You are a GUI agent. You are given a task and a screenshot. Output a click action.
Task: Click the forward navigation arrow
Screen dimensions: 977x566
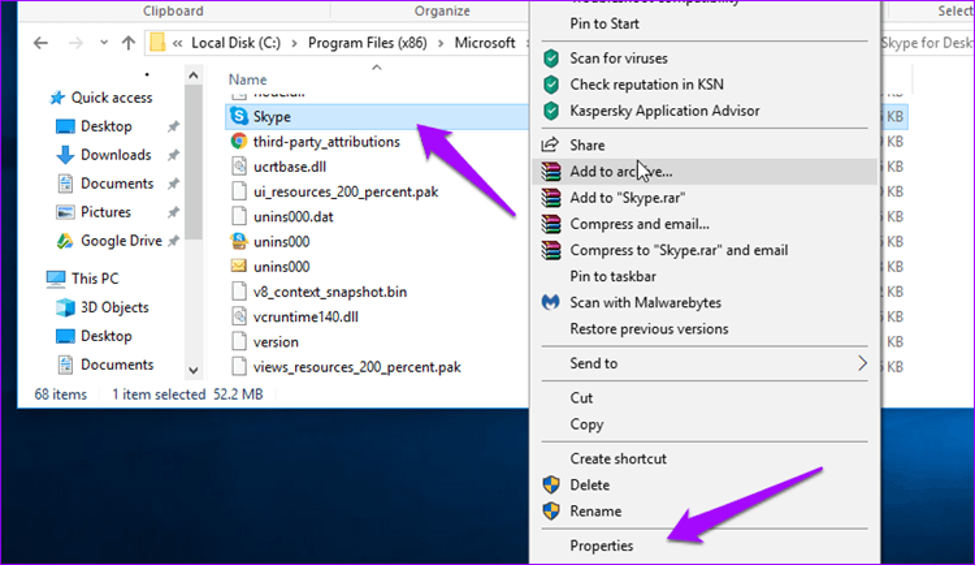click(75, 43)
